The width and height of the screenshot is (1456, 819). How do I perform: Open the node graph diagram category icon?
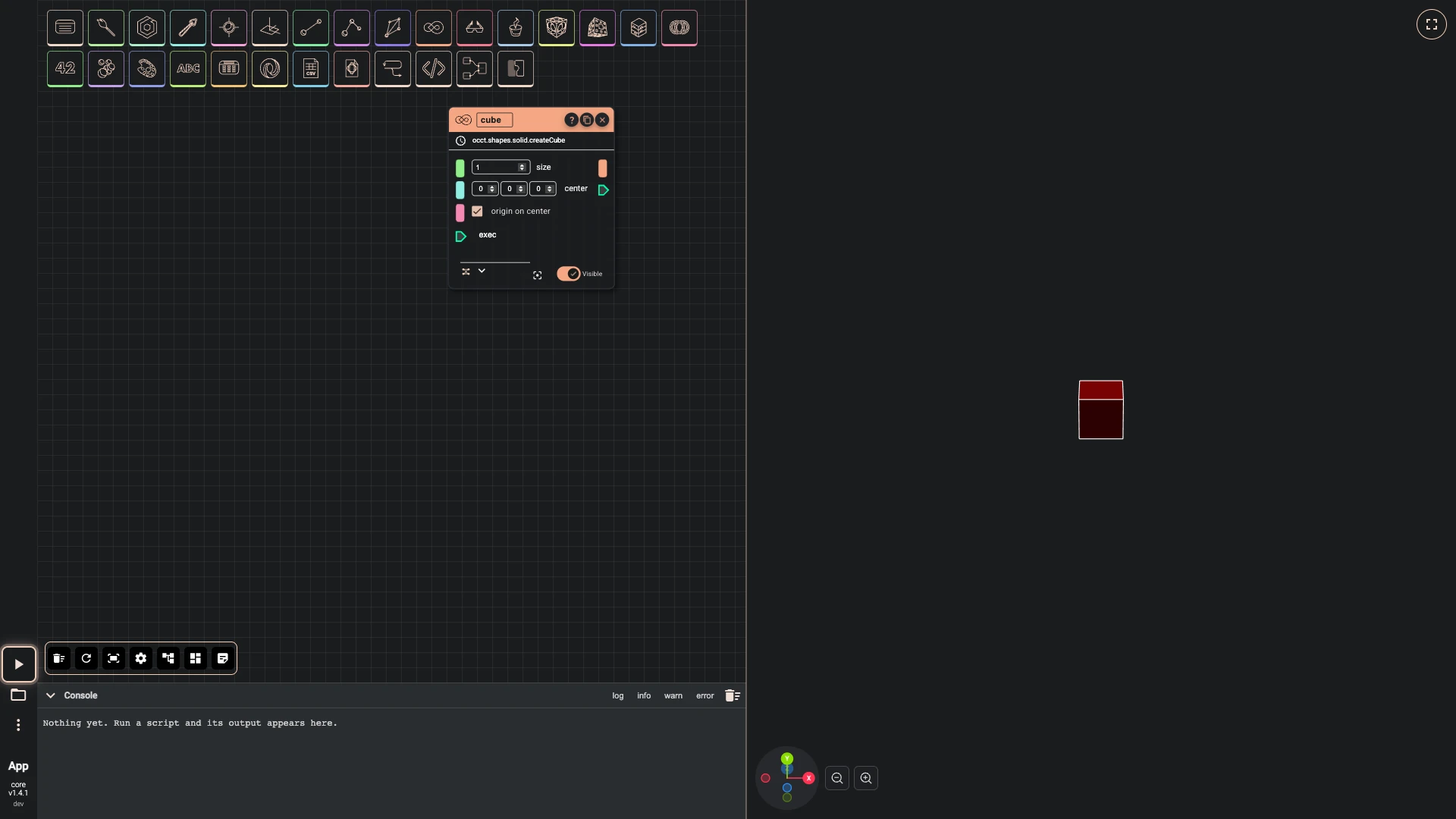(475, 69)
